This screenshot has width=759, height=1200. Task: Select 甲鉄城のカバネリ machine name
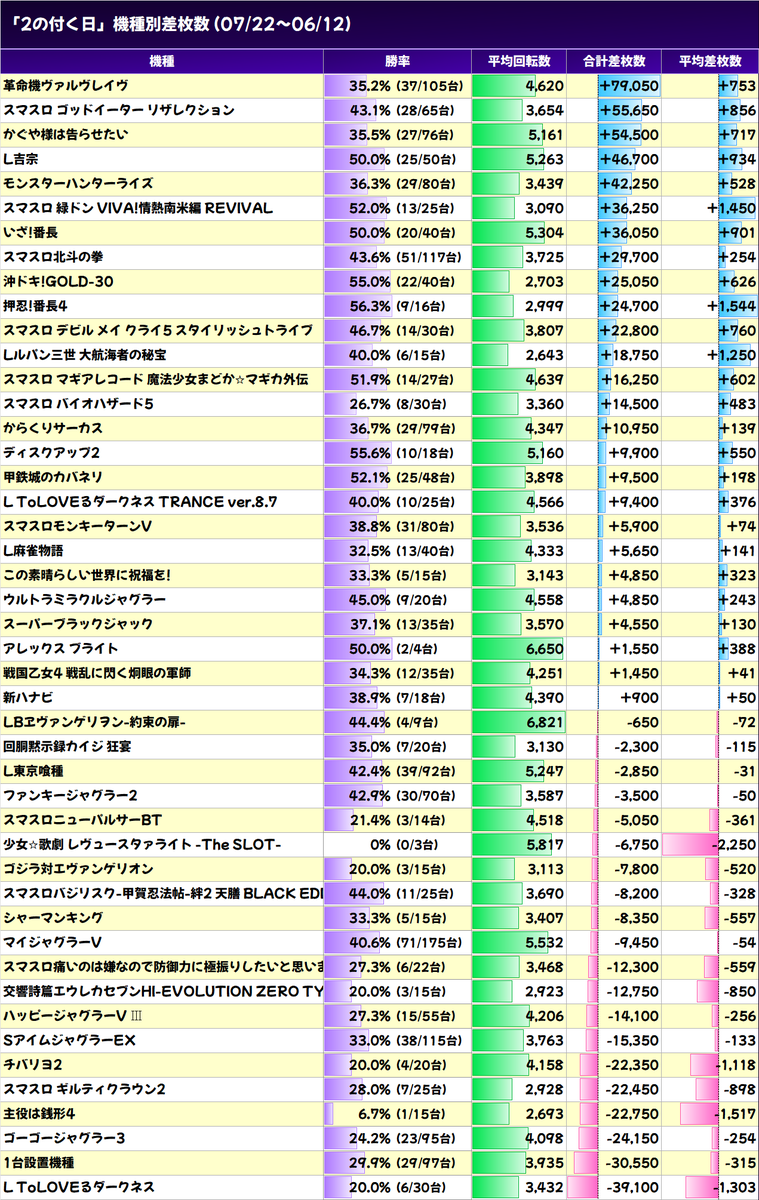53,478
